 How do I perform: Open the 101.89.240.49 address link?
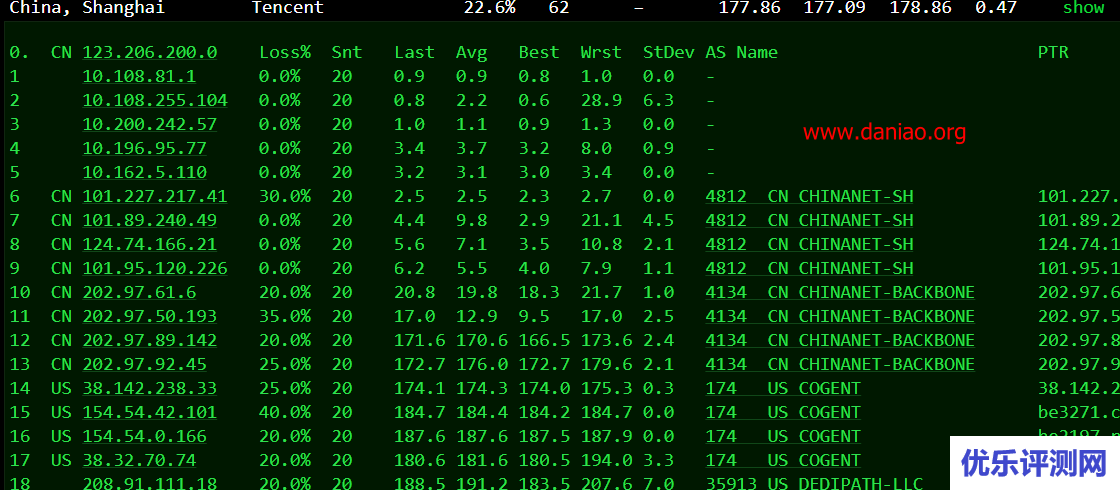(x=149, y=220)
